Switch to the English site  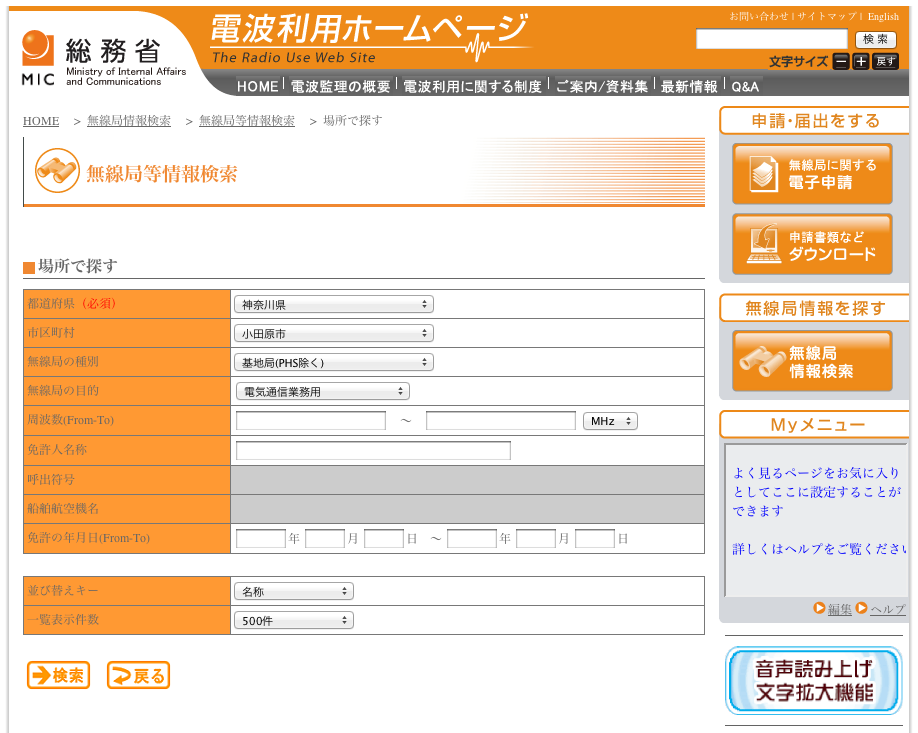tap(883, 16)
